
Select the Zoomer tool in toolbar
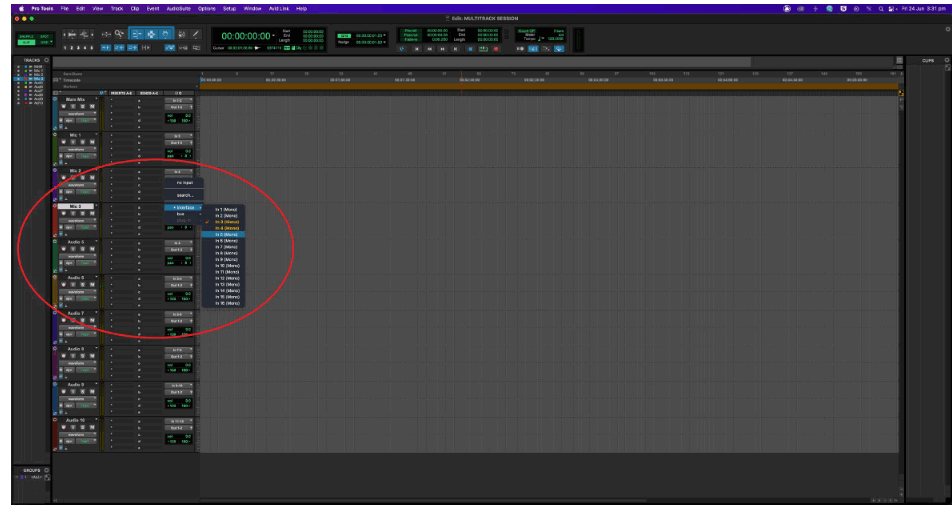tap(120, 33)
